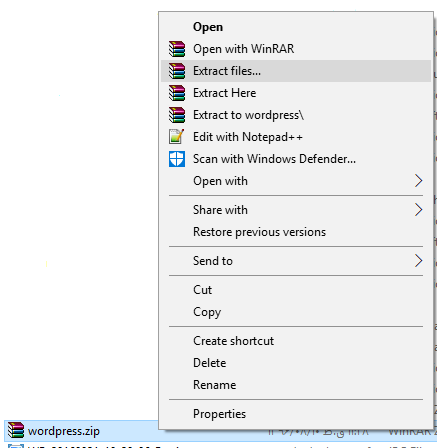Select the wordpress.zip archive icon
437x448 pixels.
(x=16, y=430)
